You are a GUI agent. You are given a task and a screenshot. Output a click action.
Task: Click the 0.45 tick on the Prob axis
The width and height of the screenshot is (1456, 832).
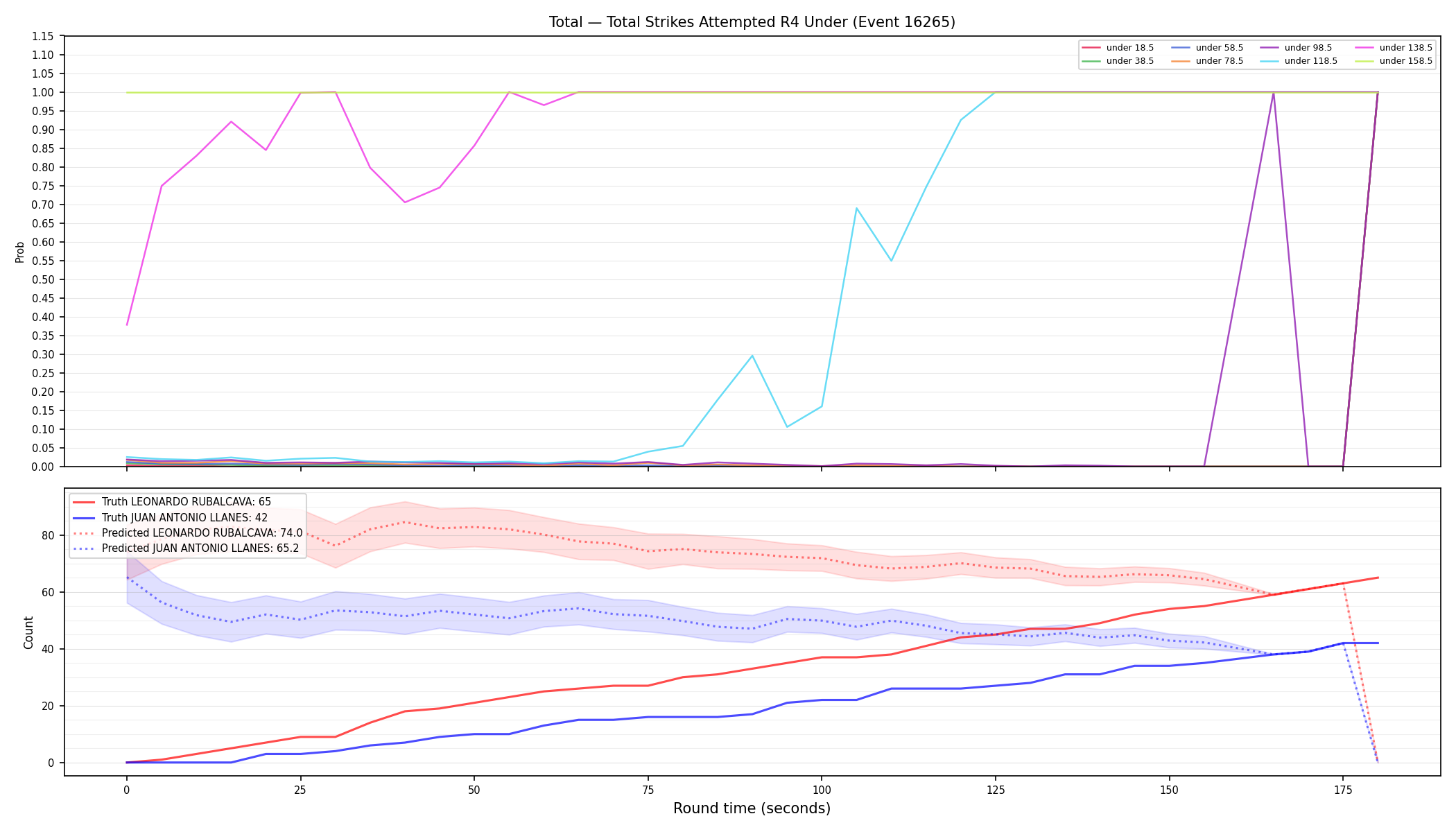coord(43,299)
